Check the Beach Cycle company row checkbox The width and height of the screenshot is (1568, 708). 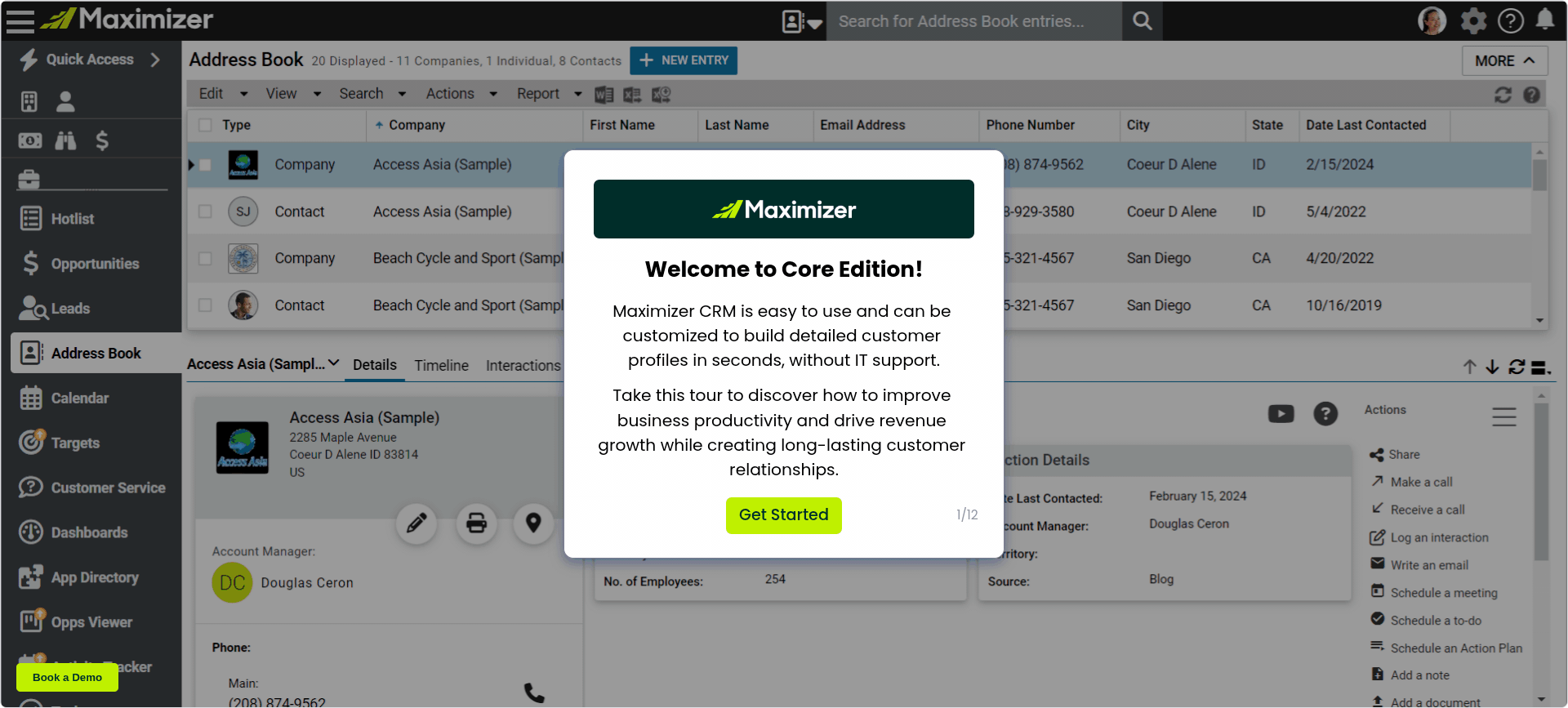205,258
